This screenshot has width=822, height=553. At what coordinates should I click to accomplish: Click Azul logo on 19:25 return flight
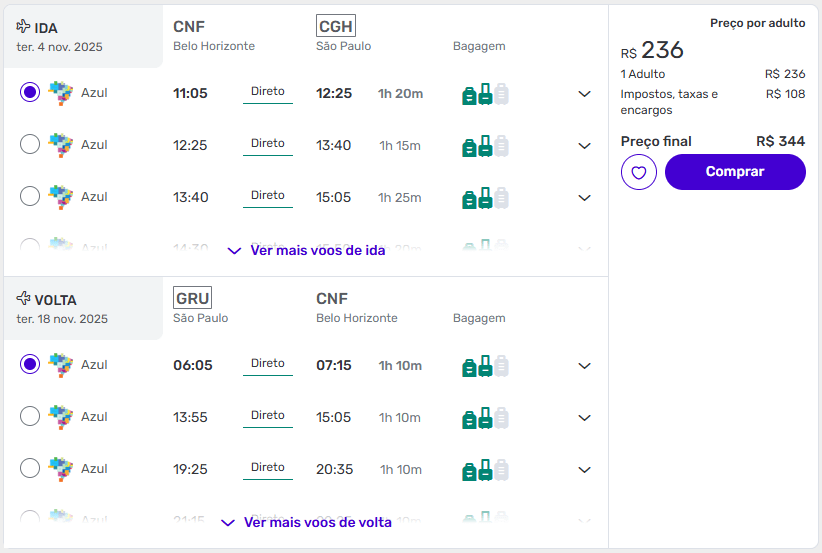click(x=61, y=469)
